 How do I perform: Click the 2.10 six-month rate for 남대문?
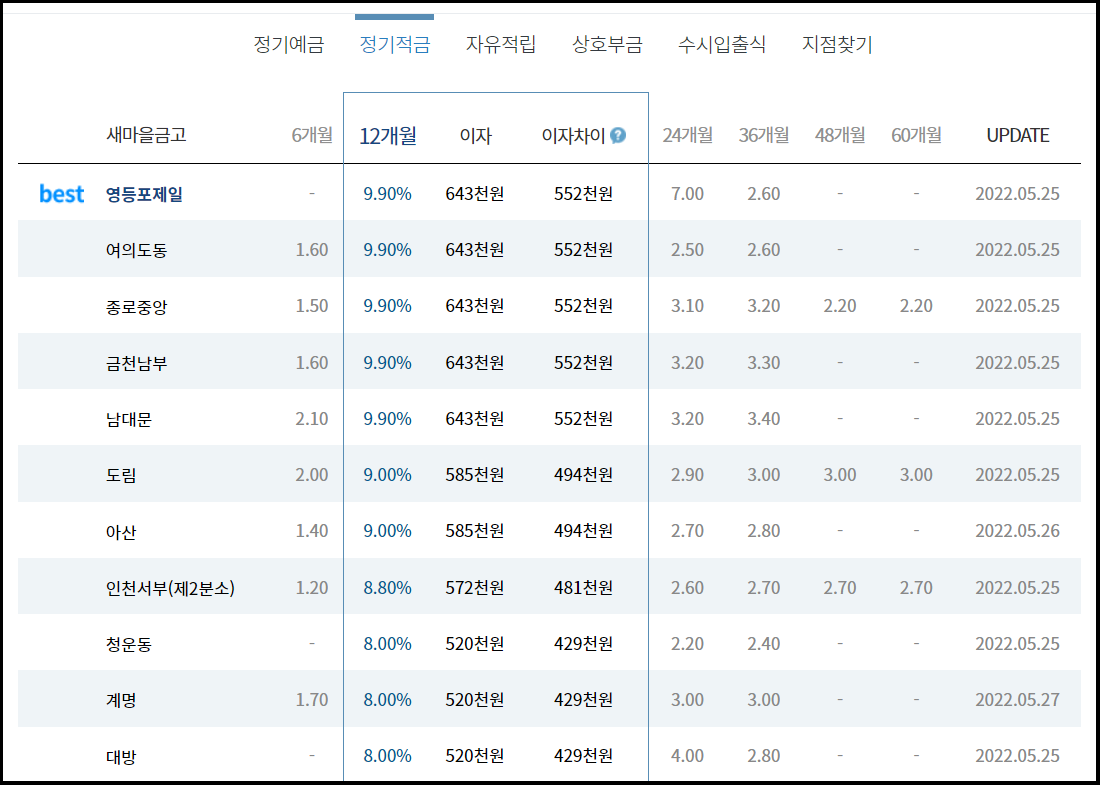click(312, 420)
